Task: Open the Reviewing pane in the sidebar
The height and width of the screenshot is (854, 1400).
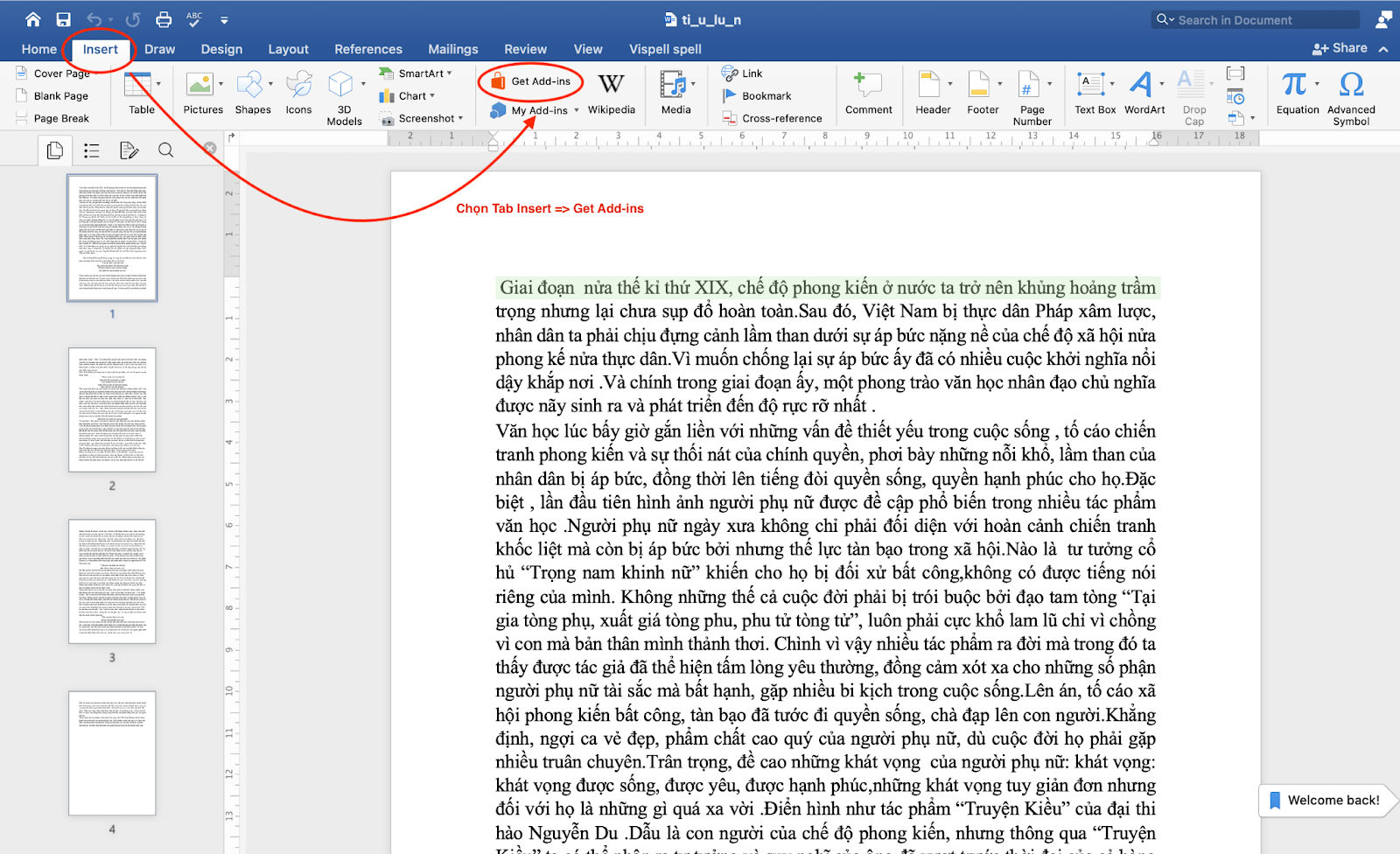Action: (129, 150)
